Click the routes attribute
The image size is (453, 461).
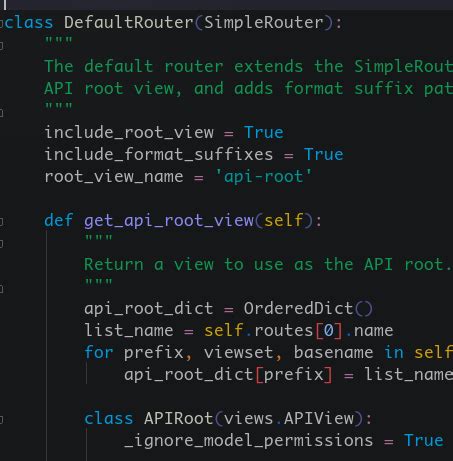(284, 331)
